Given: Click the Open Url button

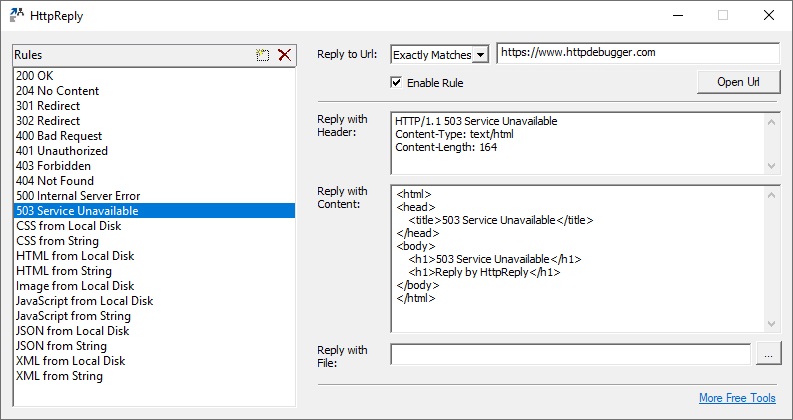Looking at the screenshot, I should click(x=738, y=82).
